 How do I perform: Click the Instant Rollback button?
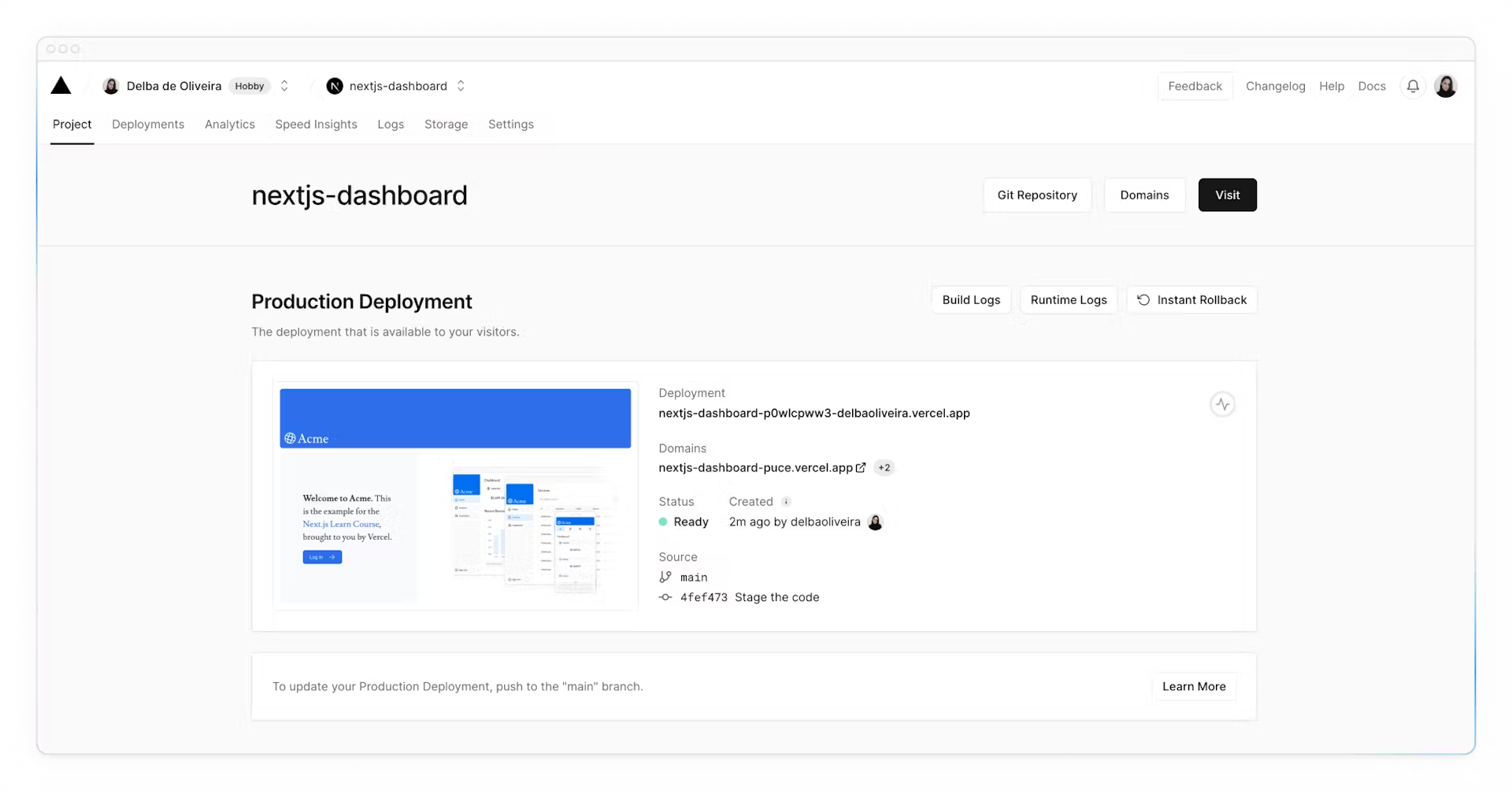click(x=1191, y=300)
